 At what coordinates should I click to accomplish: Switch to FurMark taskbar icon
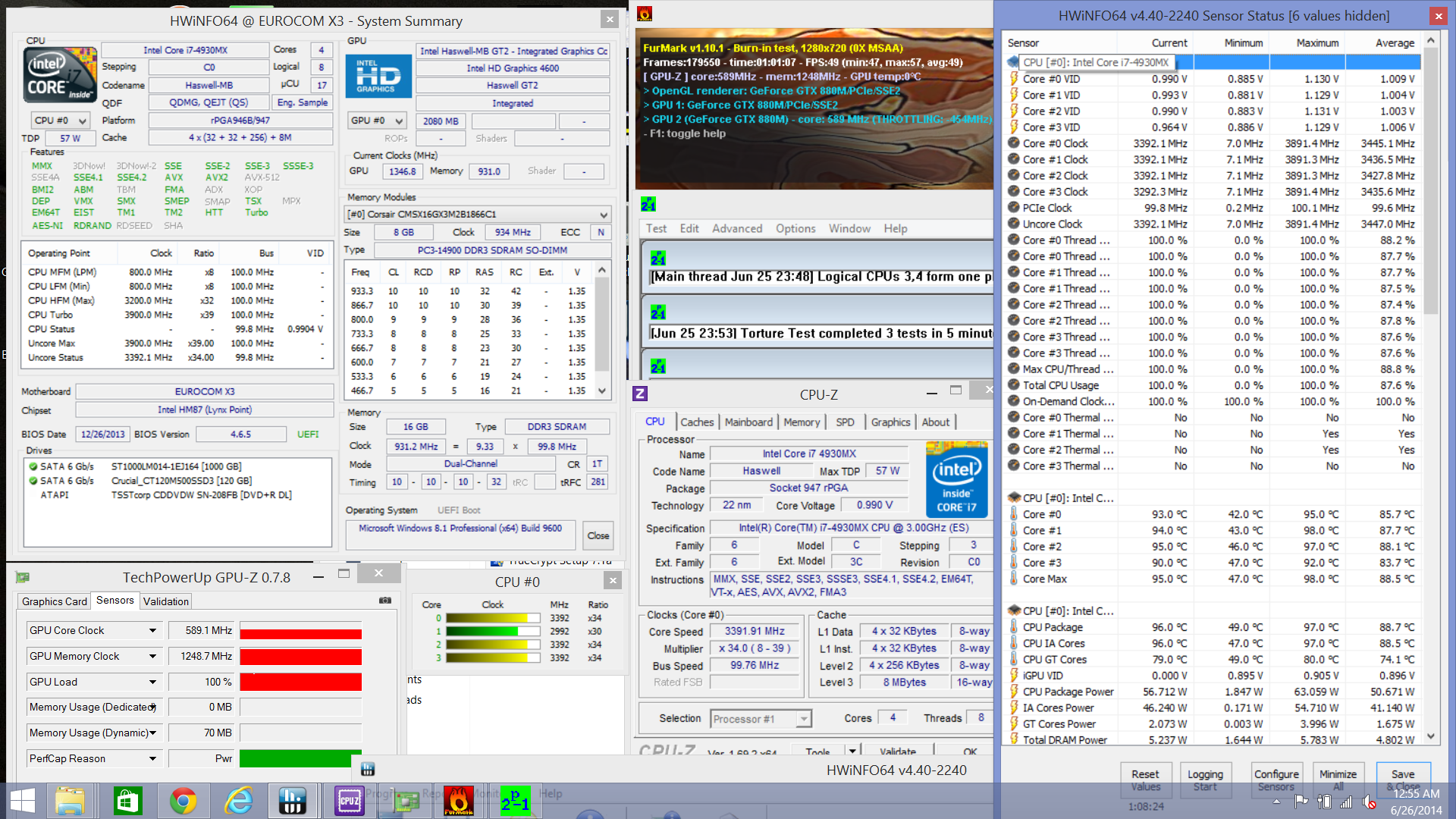tap(459, 801)
